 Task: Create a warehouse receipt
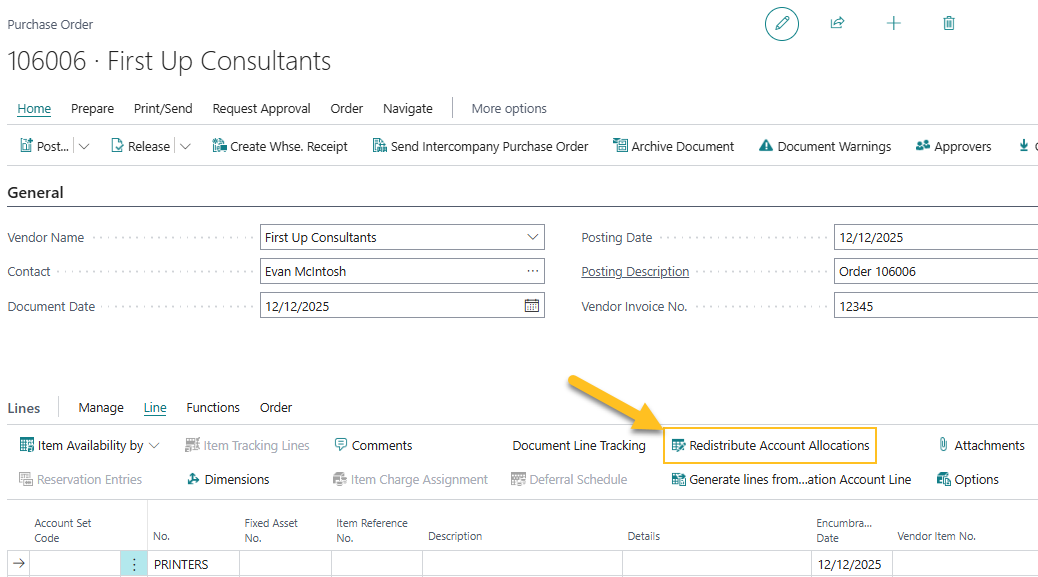pyautogui.click(x=280, y=145)
